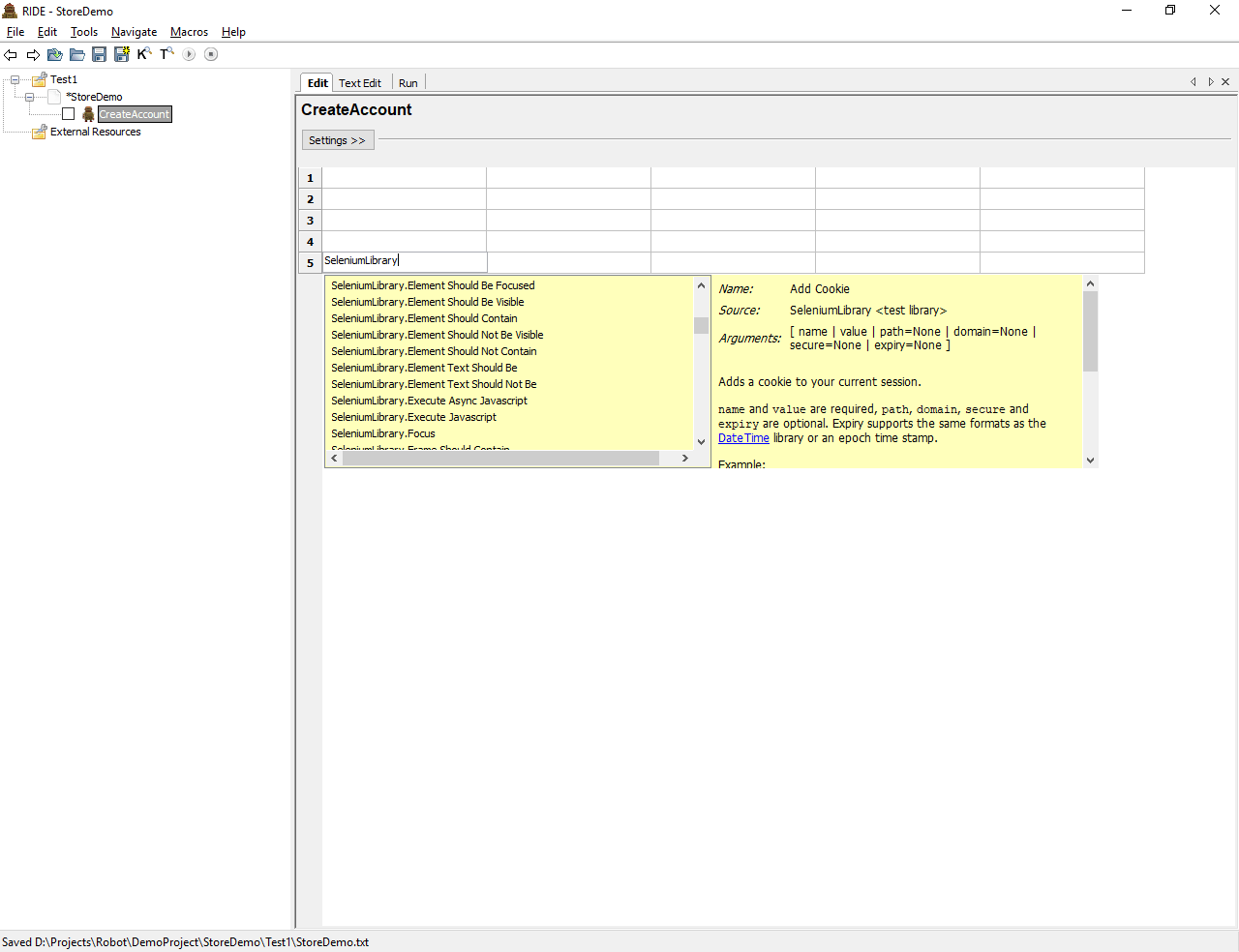Choose Element Should Be Visible suggestion

[428, 302]
